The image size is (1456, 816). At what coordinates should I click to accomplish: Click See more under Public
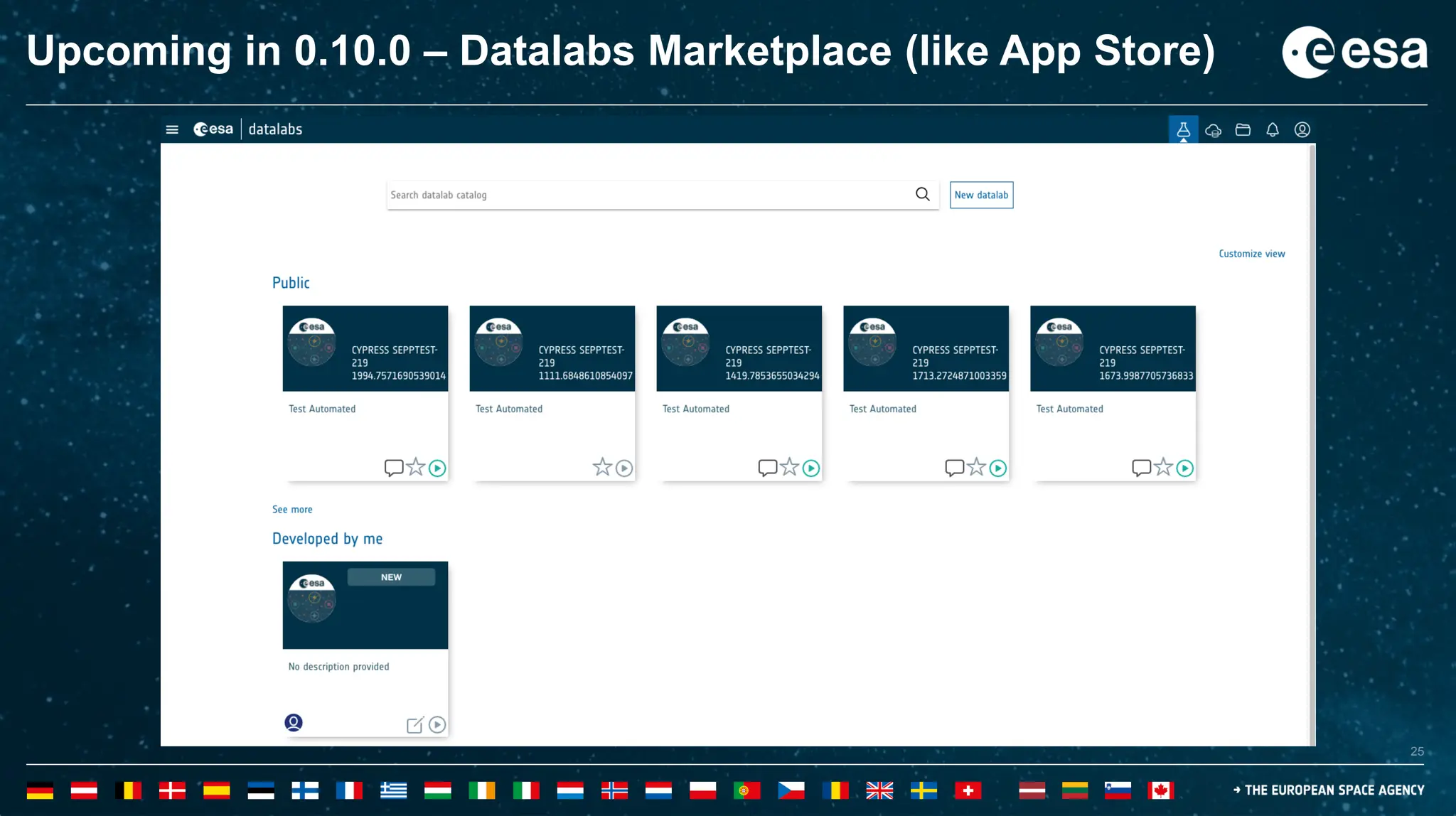tap(292, 510)
